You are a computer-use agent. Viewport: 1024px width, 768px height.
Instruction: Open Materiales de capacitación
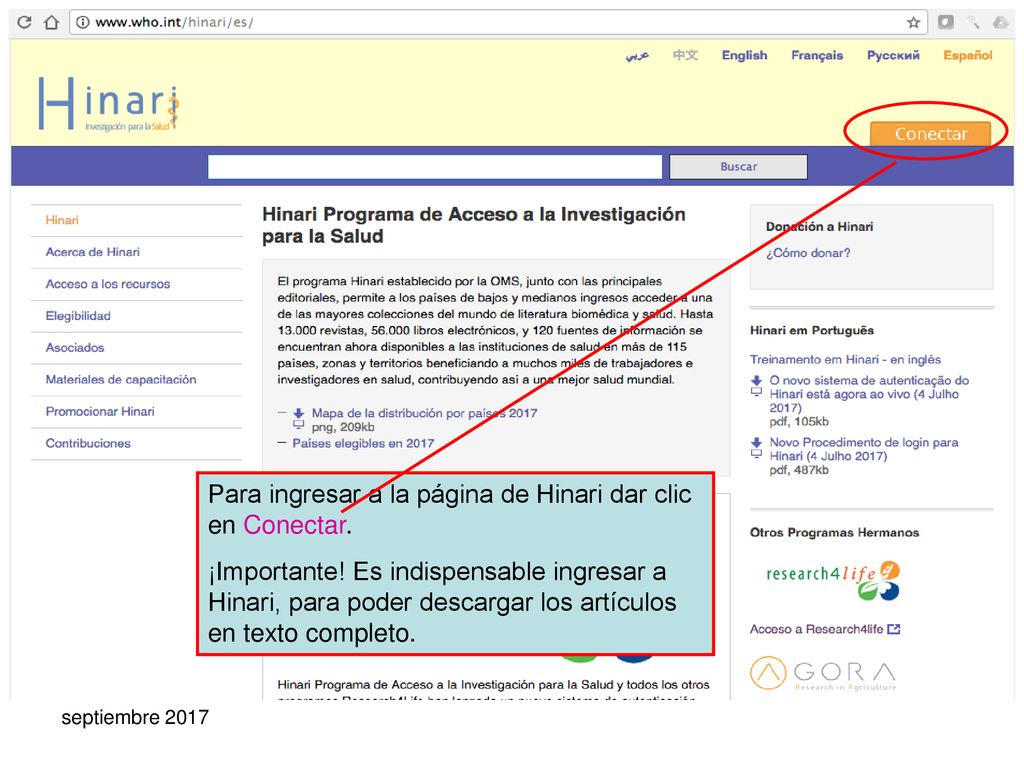coord(121,379)
